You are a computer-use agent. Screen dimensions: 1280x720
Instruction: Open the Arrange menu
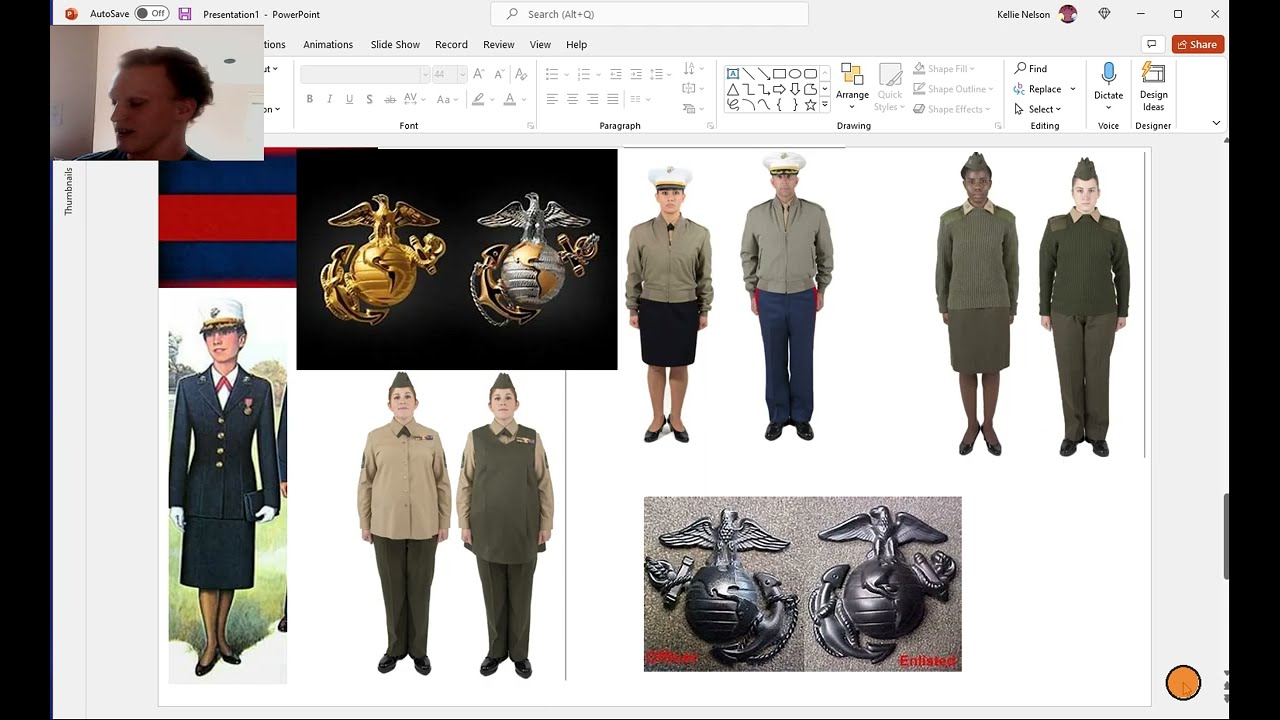852,86
